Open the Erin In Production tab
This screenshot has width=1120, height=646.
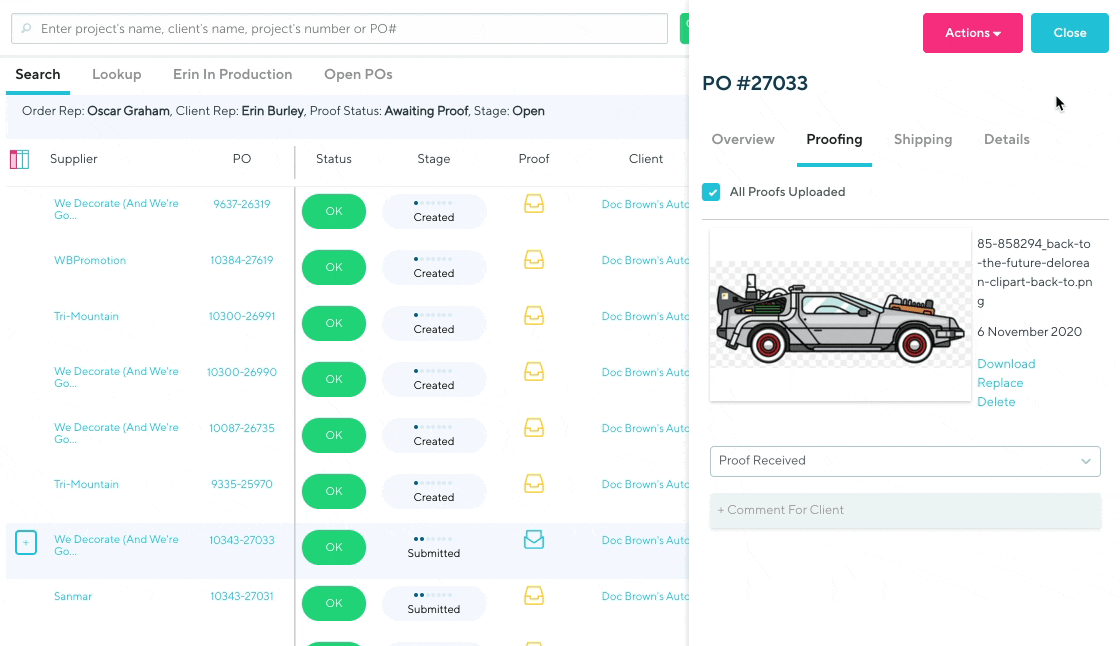[232, 75]
